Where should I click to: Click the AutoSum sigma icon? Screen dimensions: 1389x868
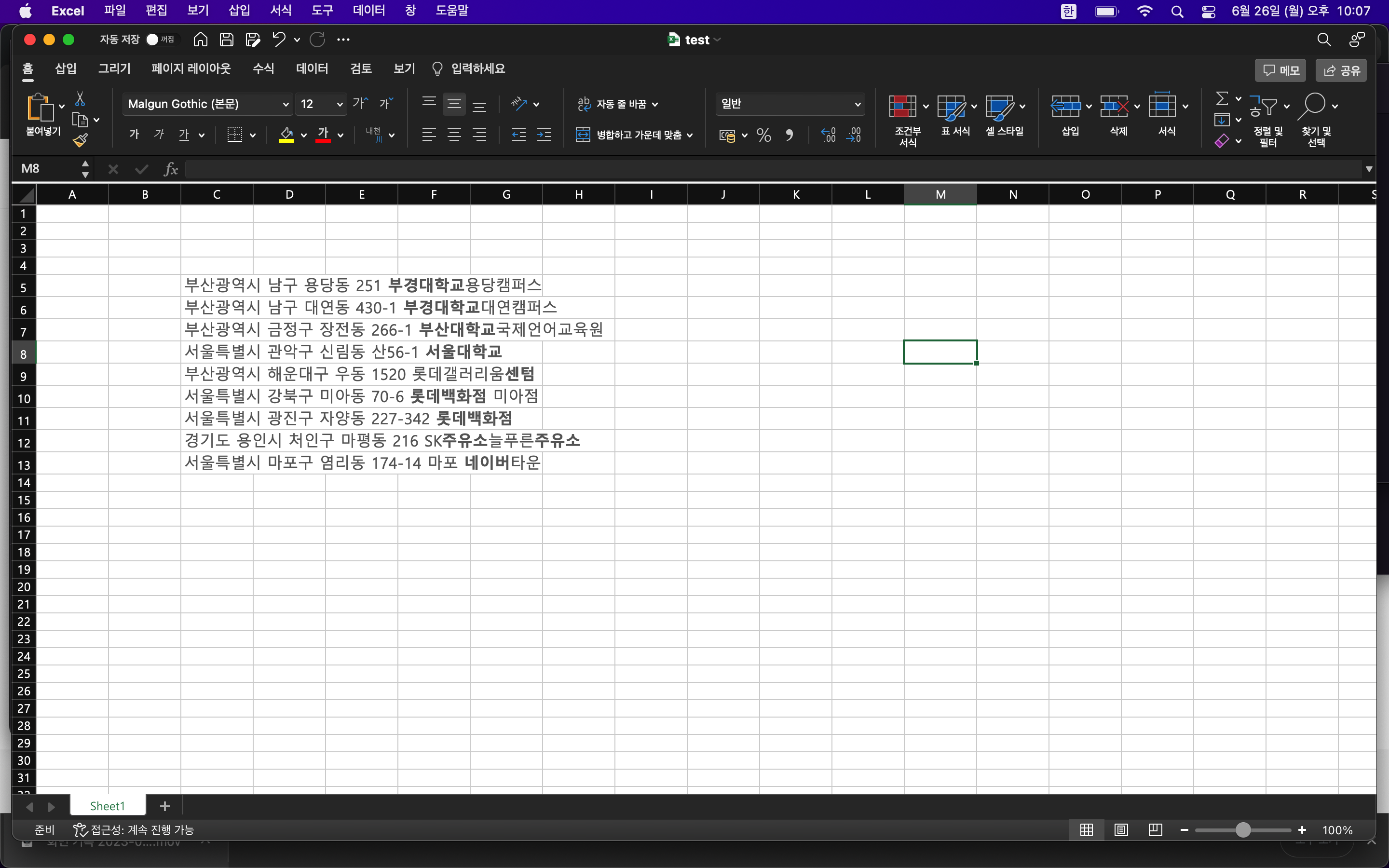pos(1222,99)
